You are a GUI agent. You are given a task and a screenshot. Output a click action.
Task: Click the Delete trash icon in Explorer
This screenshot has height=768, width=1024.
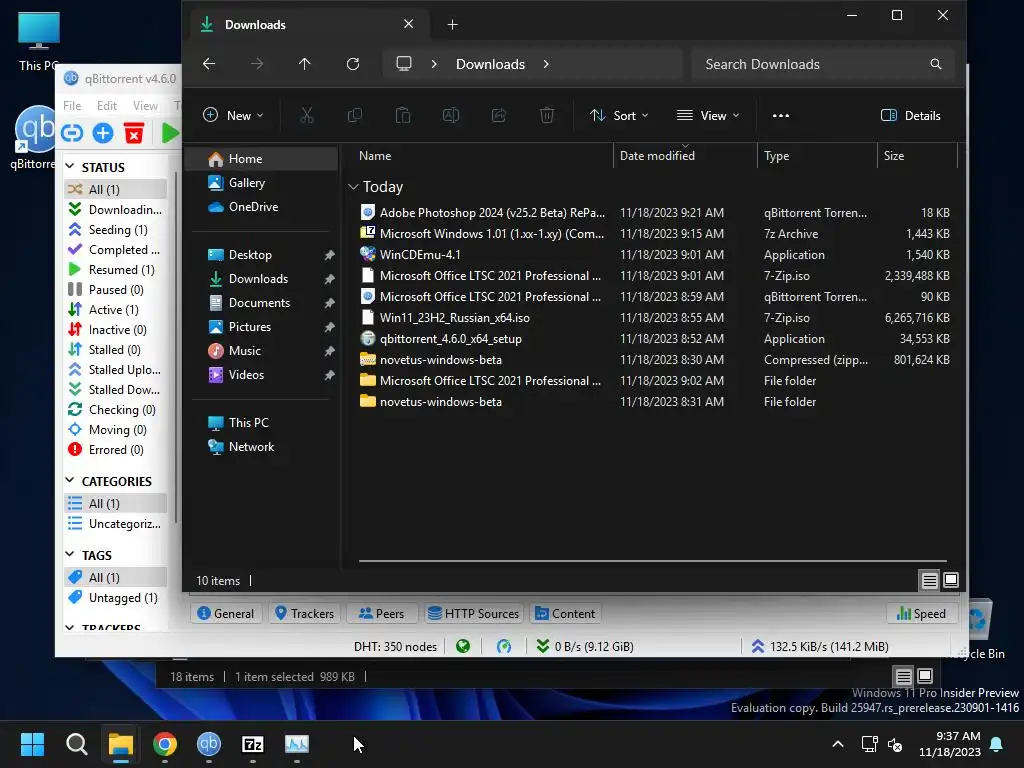547,116
